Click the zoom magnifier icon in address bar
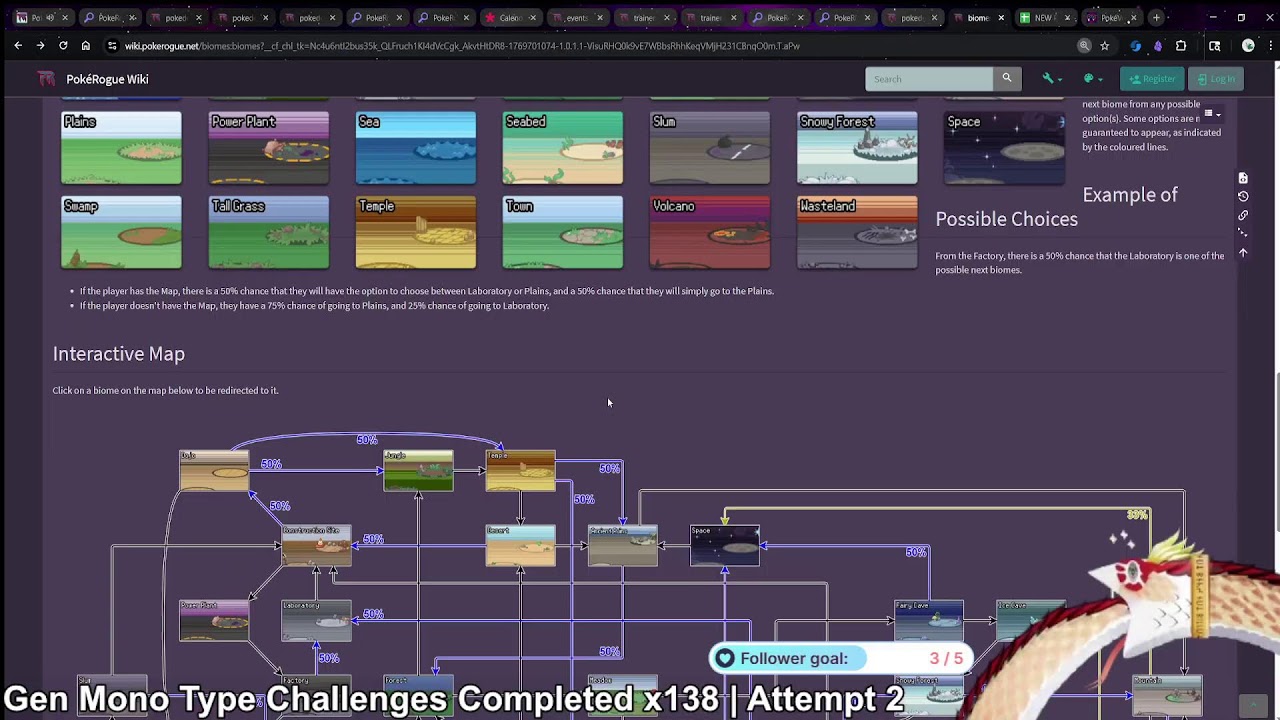The image size is (1280, 720). coord(1084,46)
